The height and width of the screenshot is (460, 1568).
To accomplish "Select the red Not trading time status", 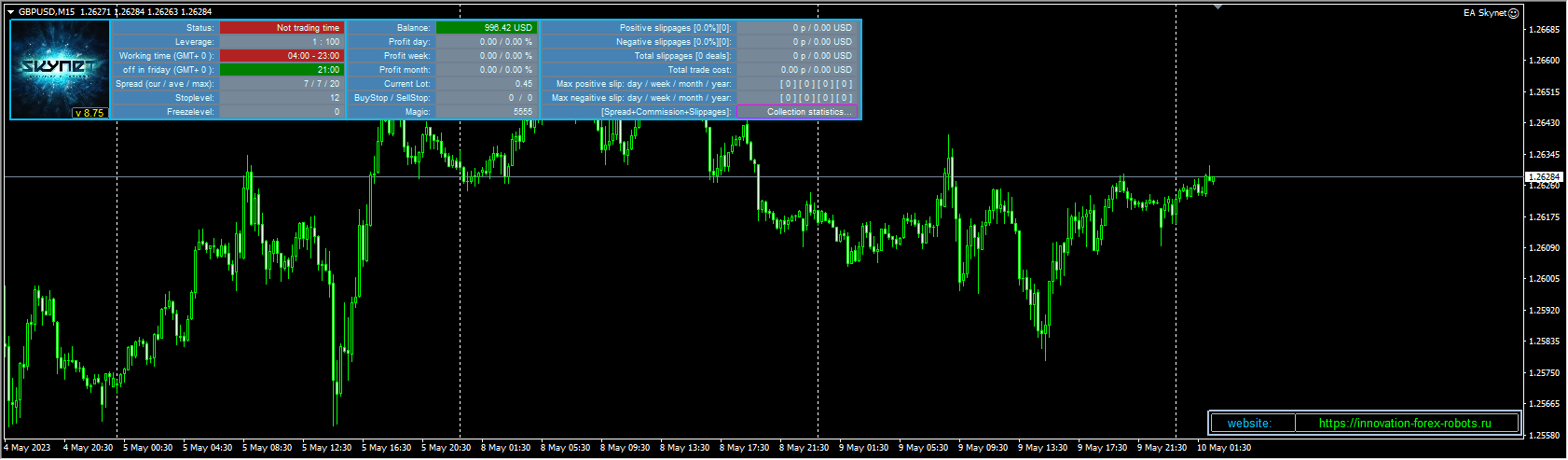I will tap(282, 28).
